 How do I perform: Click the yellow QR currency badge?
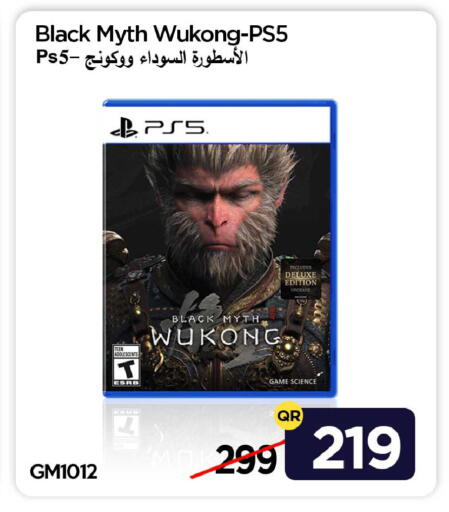(x=289, y=416)
